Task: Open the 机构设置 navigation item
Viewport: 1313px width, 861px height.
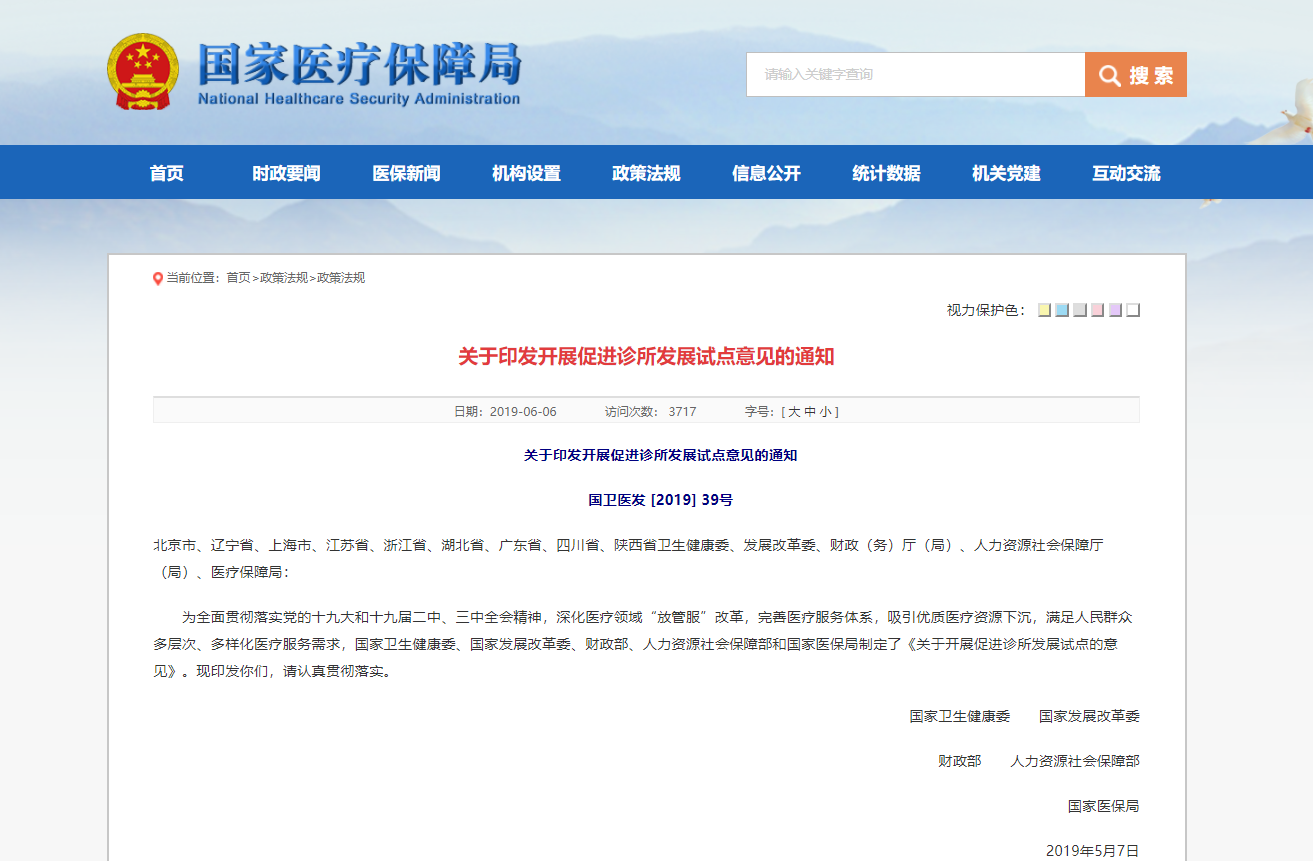Action: click(526, 173)
